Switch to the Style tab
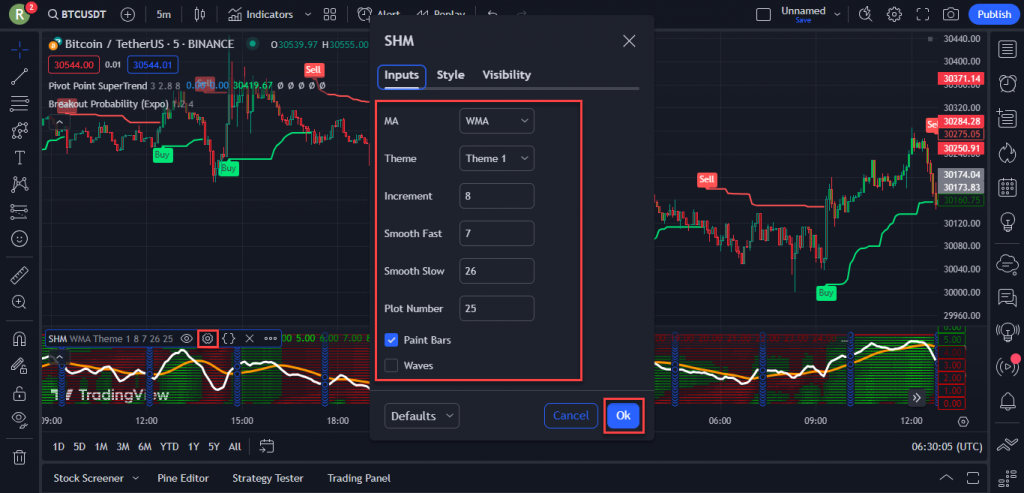Image resolution: width=1024 pixels, height=493 pixels. [451, 75]
